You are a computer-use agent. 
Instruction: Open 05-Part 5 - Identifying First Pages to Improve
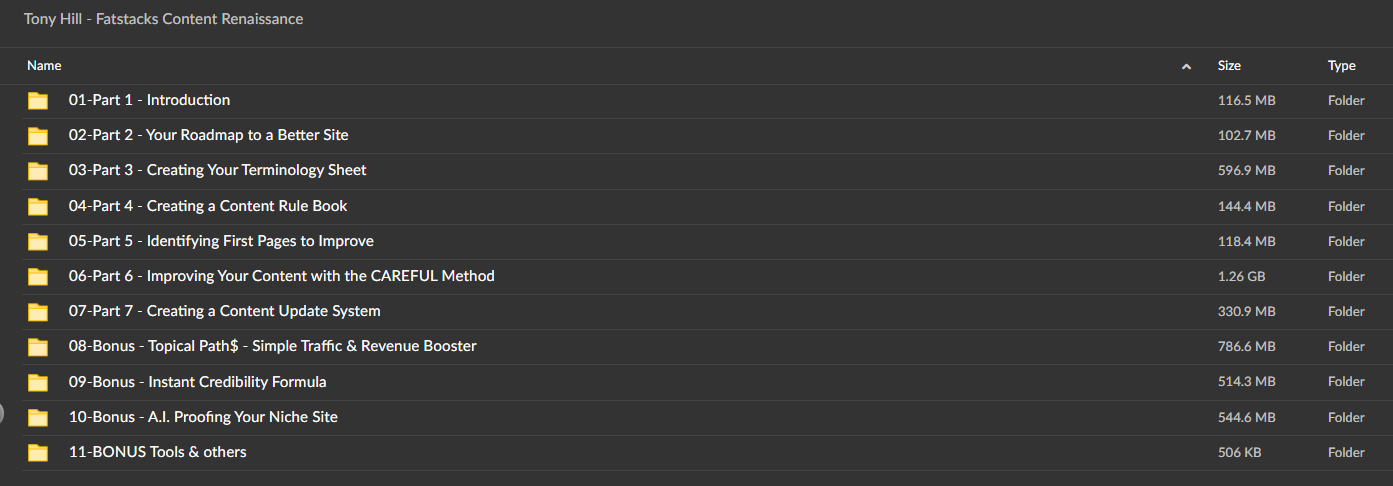tap(221, 241)
